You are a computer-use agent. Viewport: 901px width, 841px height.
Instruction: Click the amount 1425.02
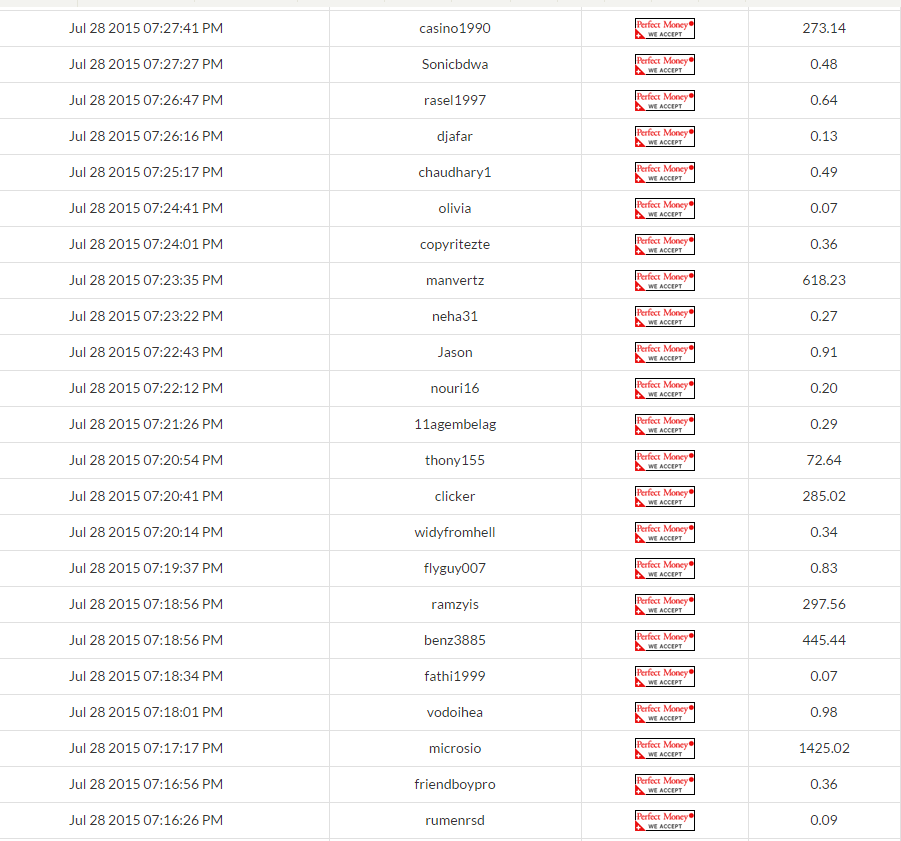[824, 748]
